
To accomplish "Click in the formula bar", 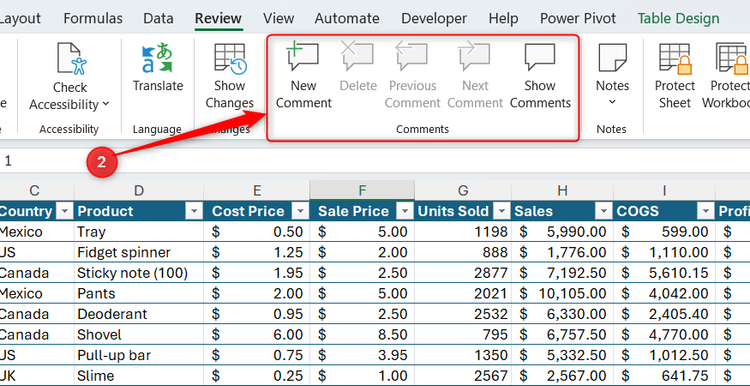I will [x=375, y=161].
